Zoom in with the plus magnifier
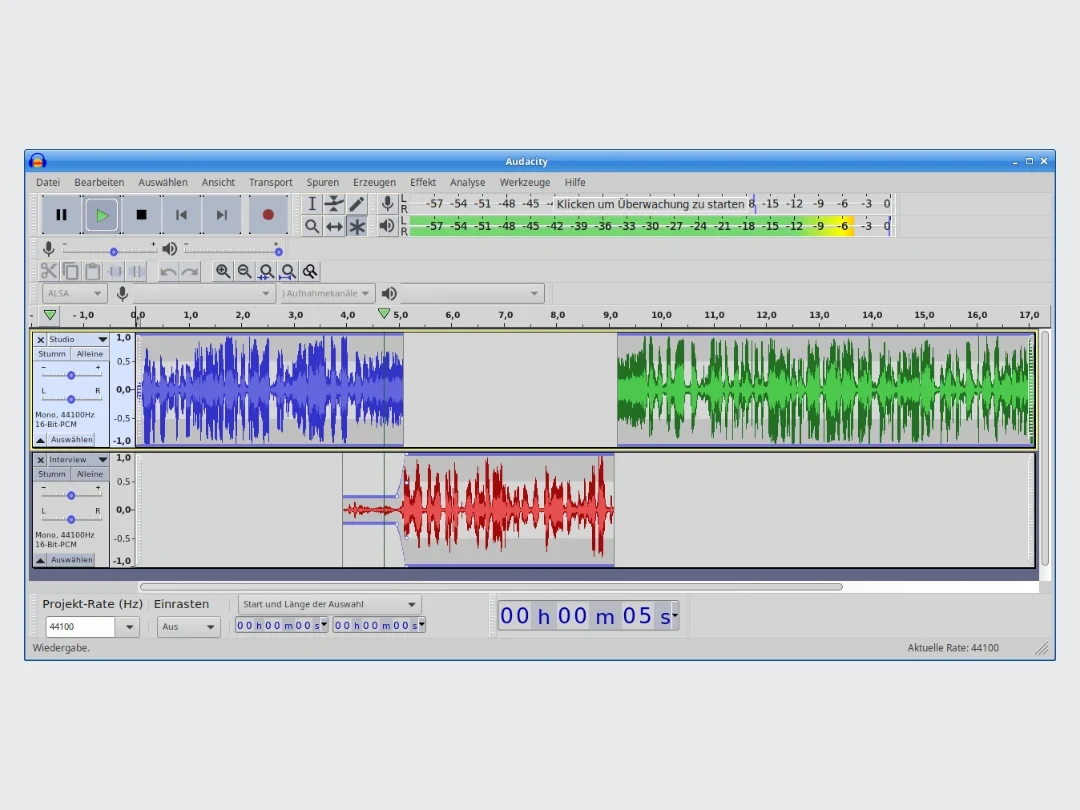The image size is (1080, 810). coord(222,271)
